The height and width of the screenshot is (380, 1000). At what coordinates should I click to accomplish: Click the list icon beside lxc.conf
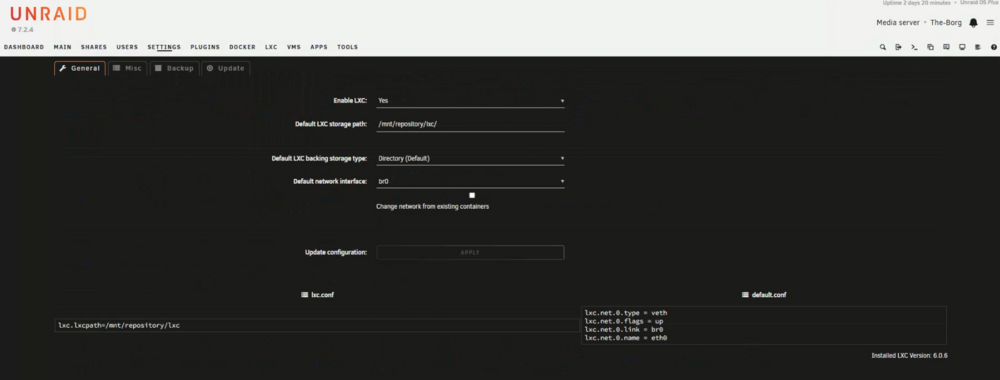point(304,295)
